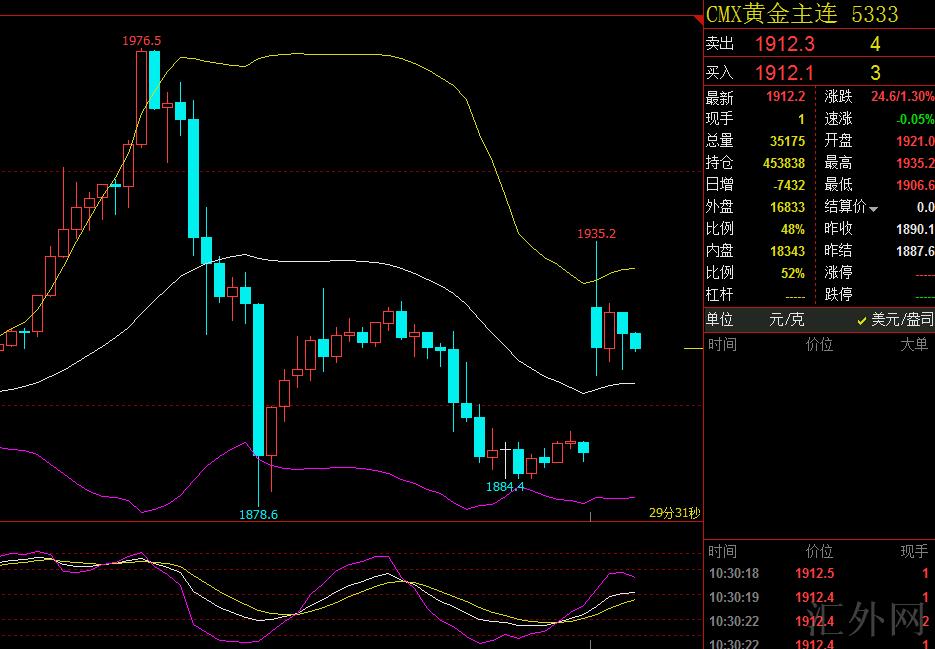Click the 1878.6 low price label
This screenshot has height=649, width=935.
[x=258, y=514]
